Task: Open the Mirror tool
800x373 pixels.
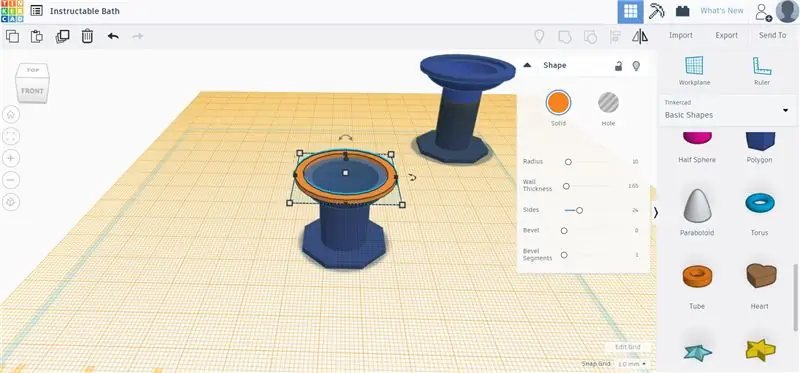Action: click(x=640, y=36)
